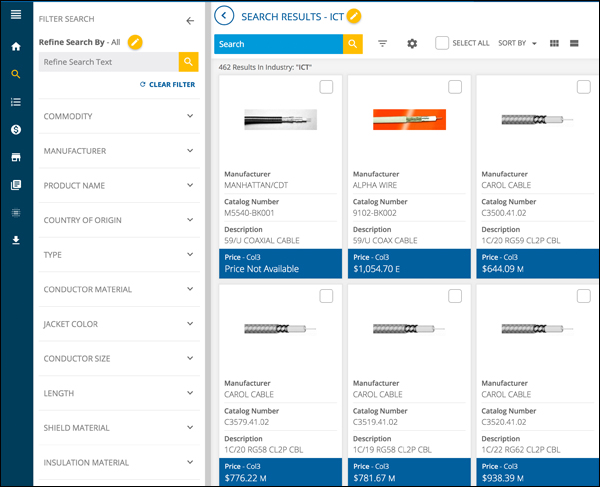Expand the Jacket Color filter
This screenshot has height=487, width=600.
coord(119,324)
